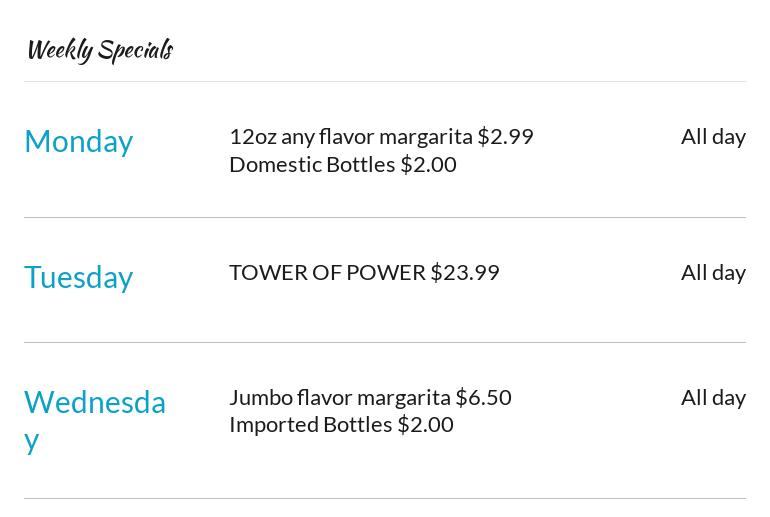The image size is (770, 517).
Task: Click the Weekly Specials heading
Action: tap(100, 50)
